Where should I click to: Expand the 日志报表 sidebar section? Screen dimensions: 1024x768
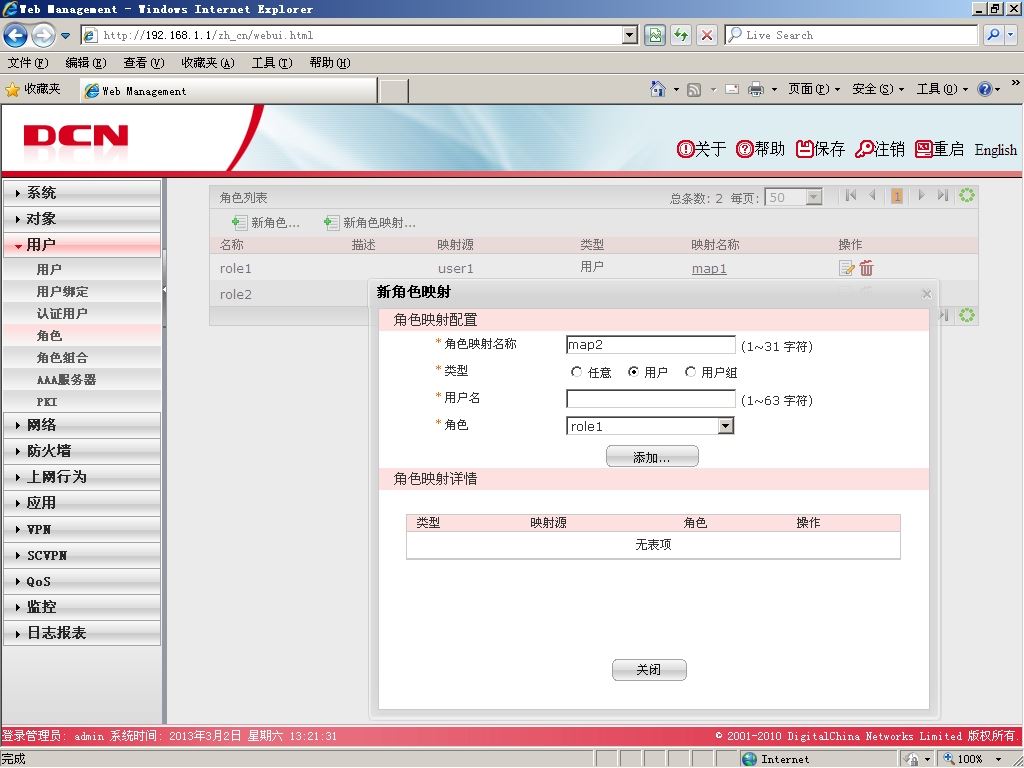(82, 633)
